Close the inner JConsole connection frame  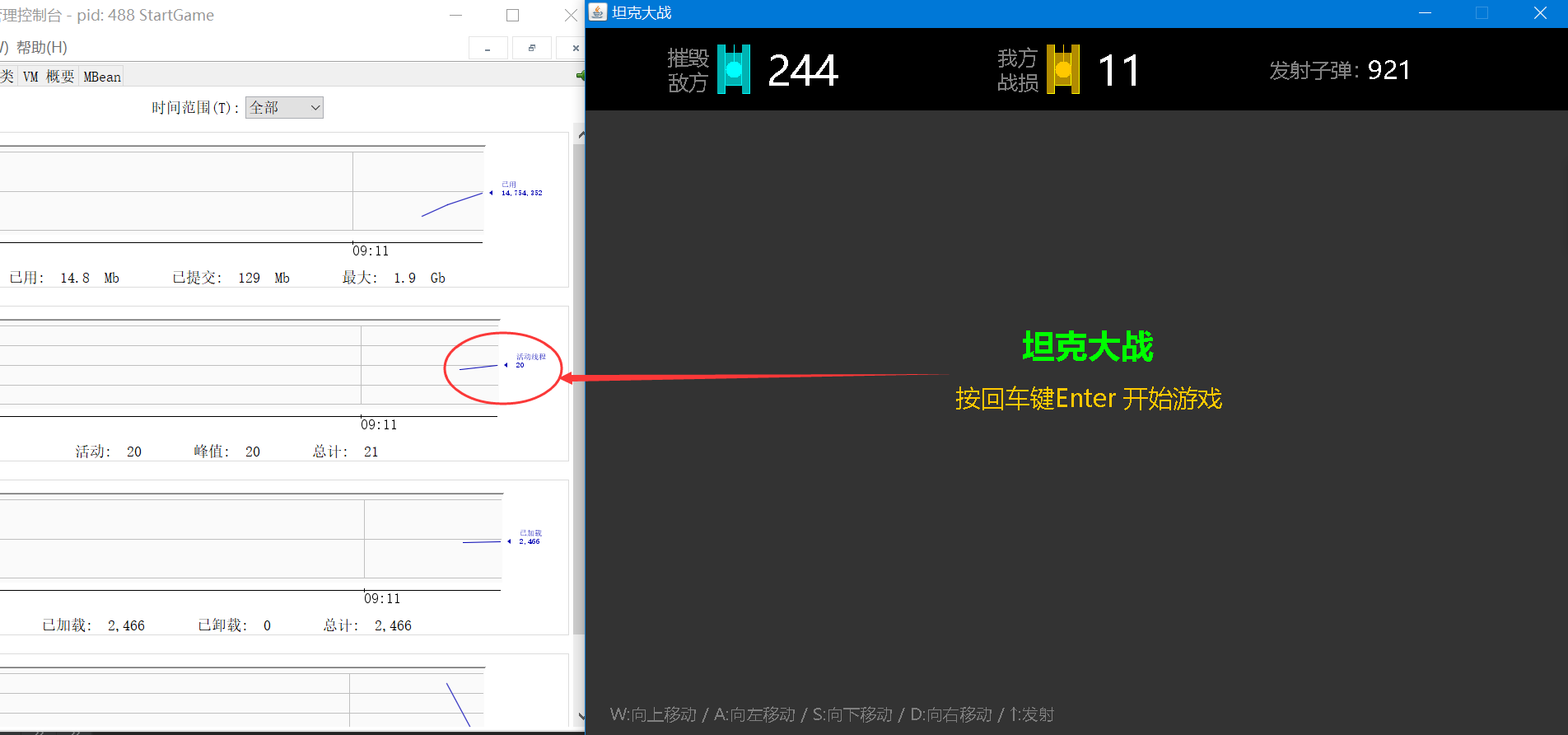573,49
